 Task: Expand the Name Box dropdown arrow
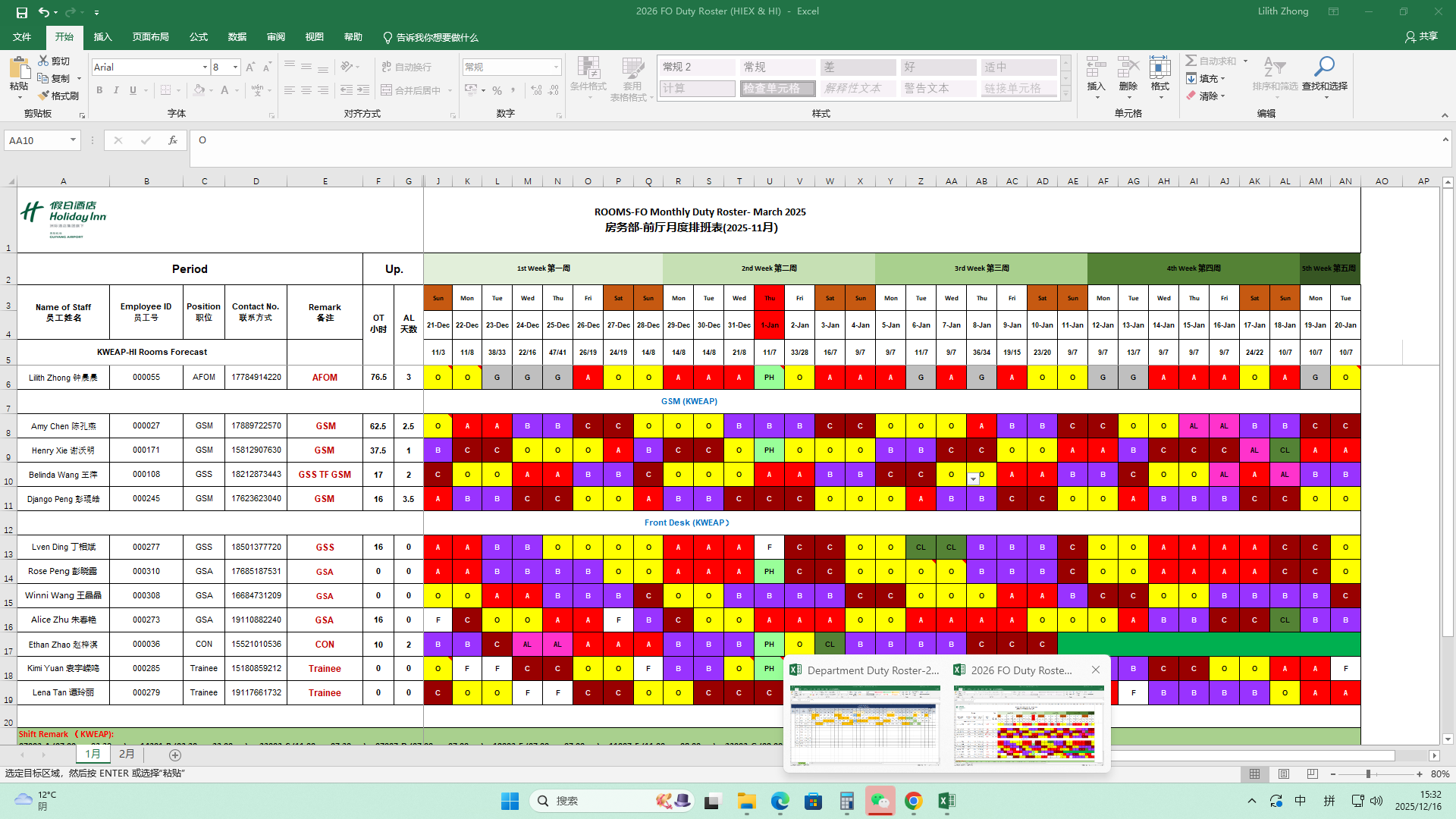73,140
